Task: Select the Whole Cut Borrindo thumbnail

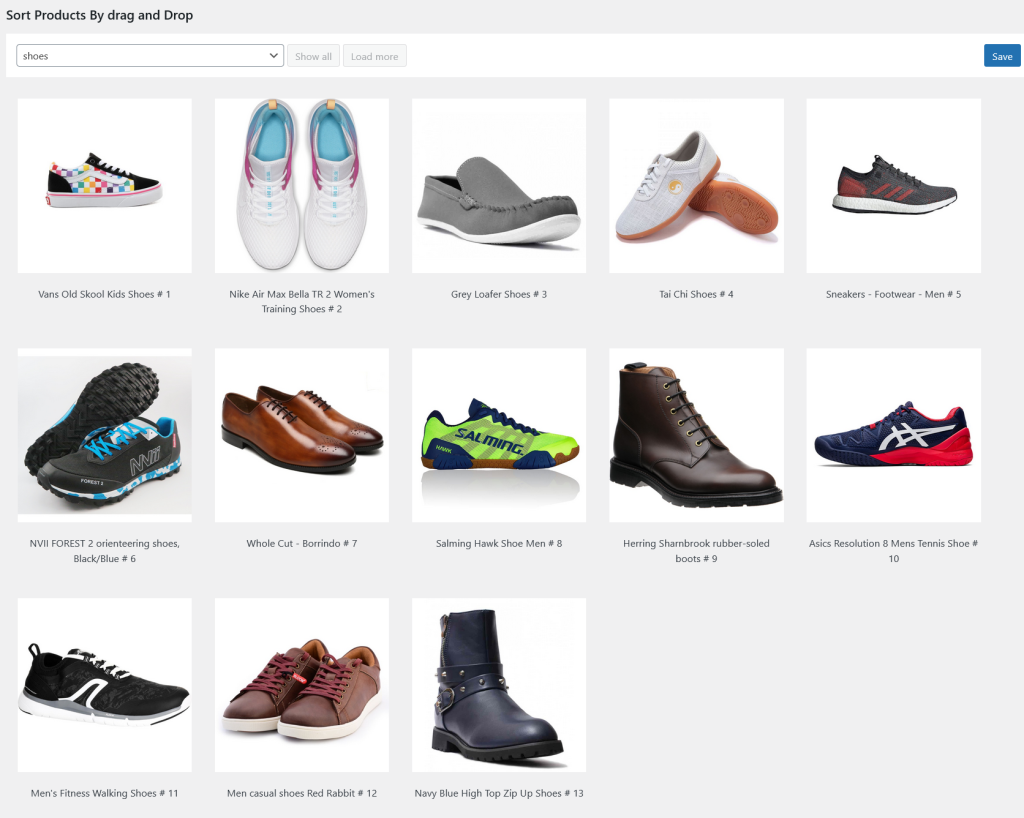Action: [301, 435]
